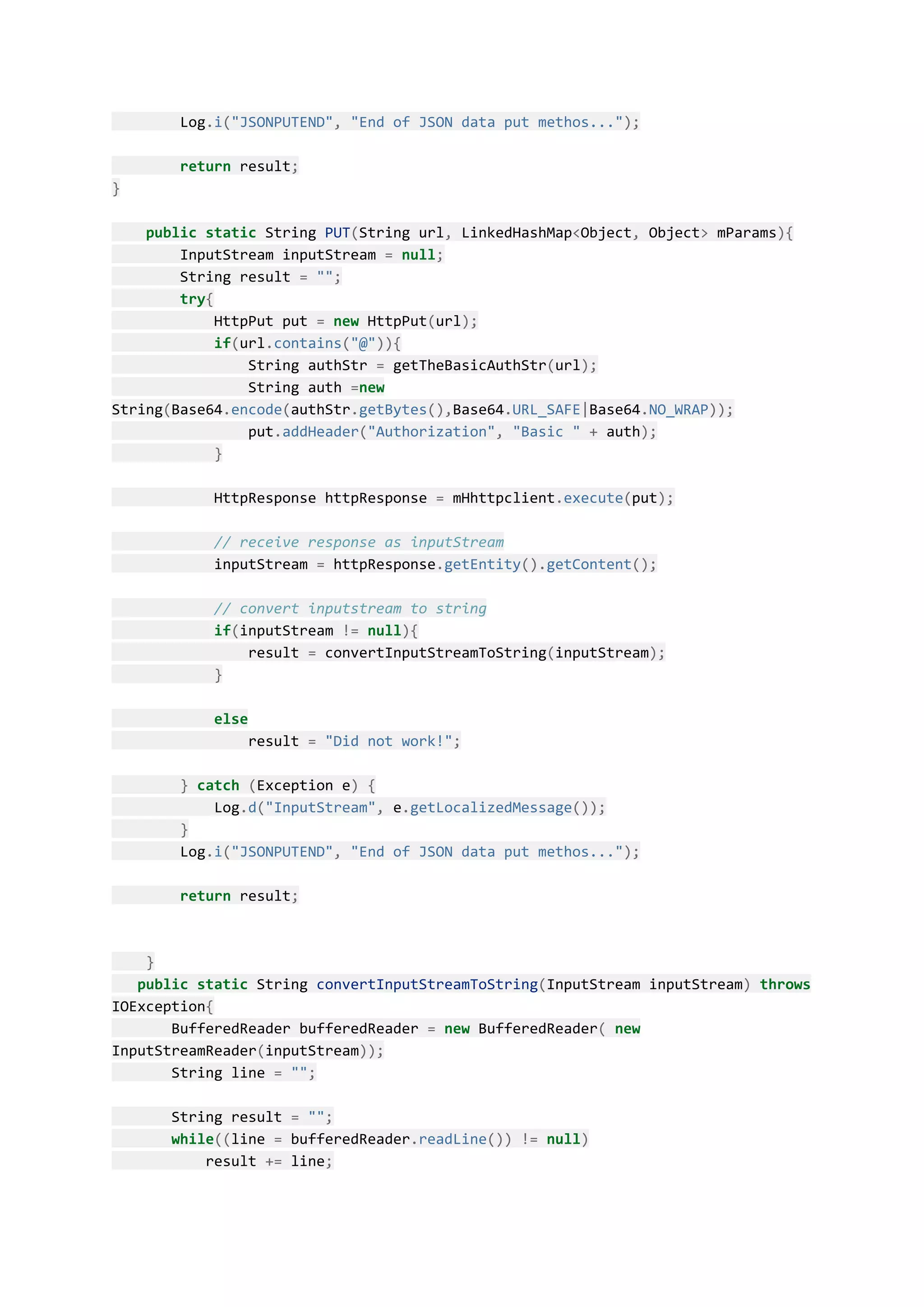924x1307 pixels.
Task: Click the second "return result;" statement
Action: [239, 896]
